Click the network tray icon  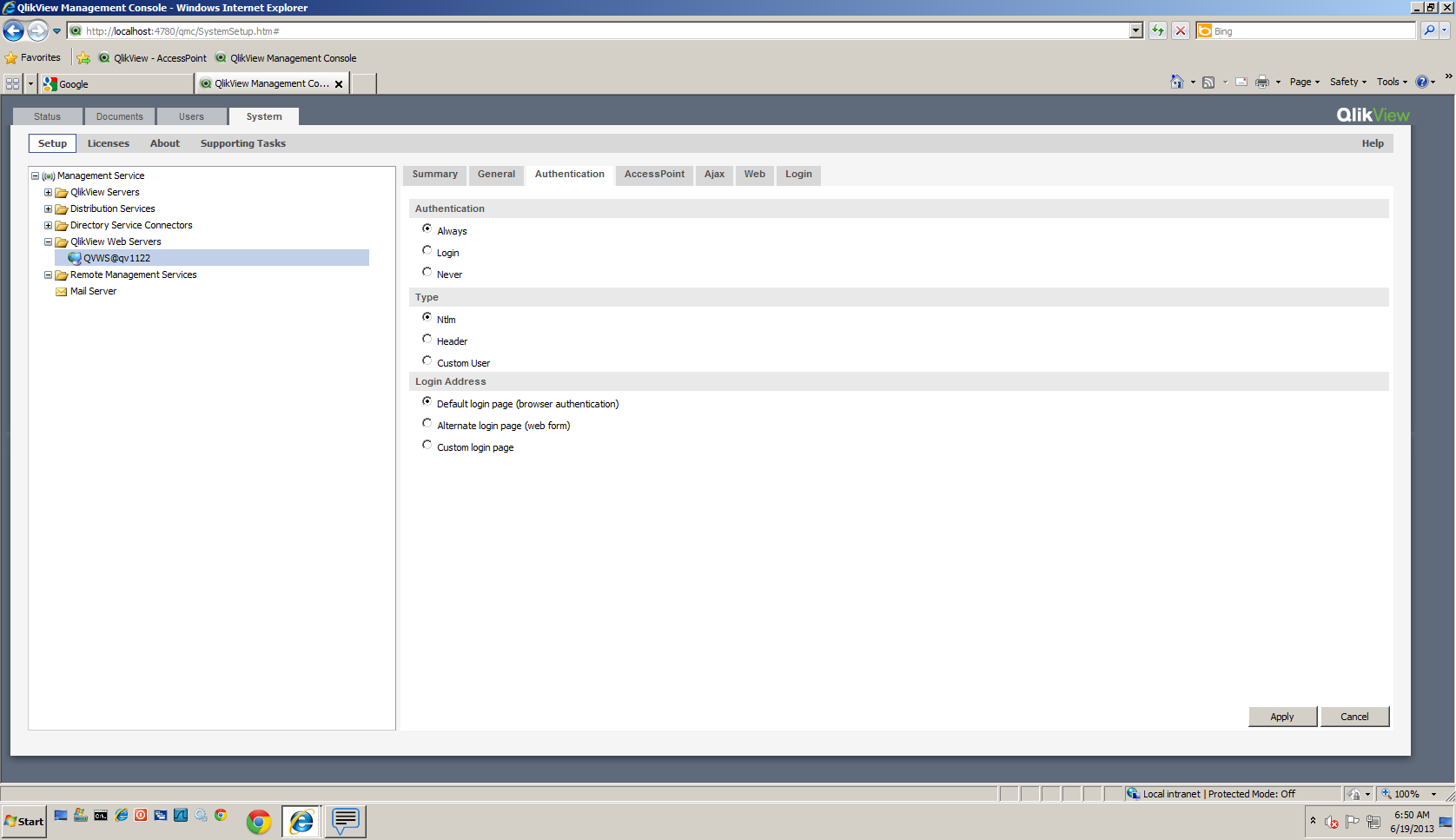[1373, 822]
